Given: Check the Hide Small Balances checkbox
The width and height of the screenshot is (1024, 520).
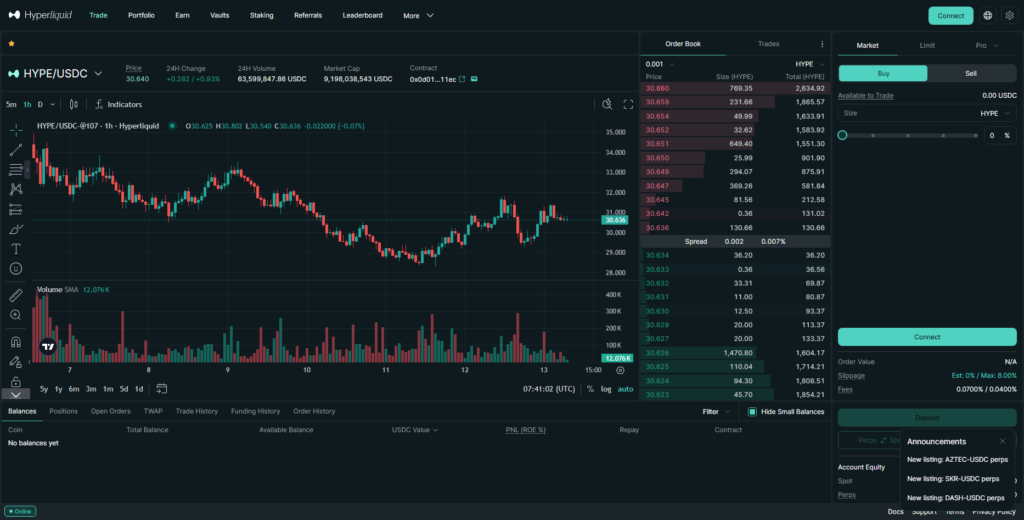Looking at the screenshot, I should pyautogui.click(x=753, y=411).
